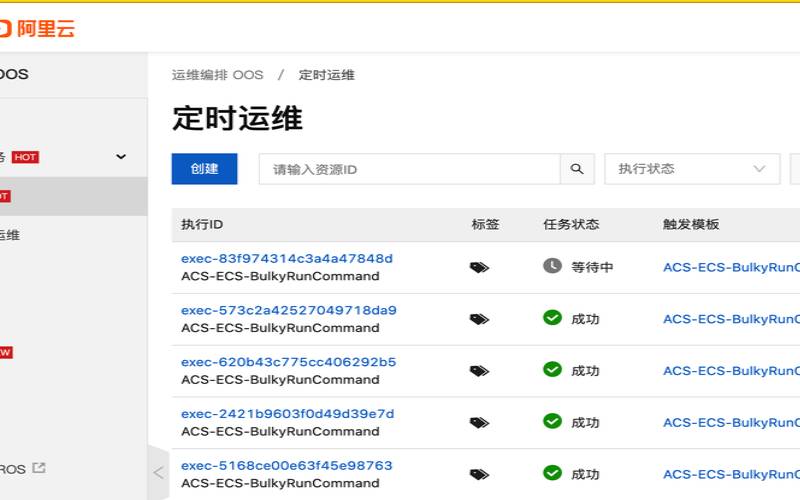
Task: Click tag icon for exec-620b43c775cc406292b5
Action: pos(479,371)
